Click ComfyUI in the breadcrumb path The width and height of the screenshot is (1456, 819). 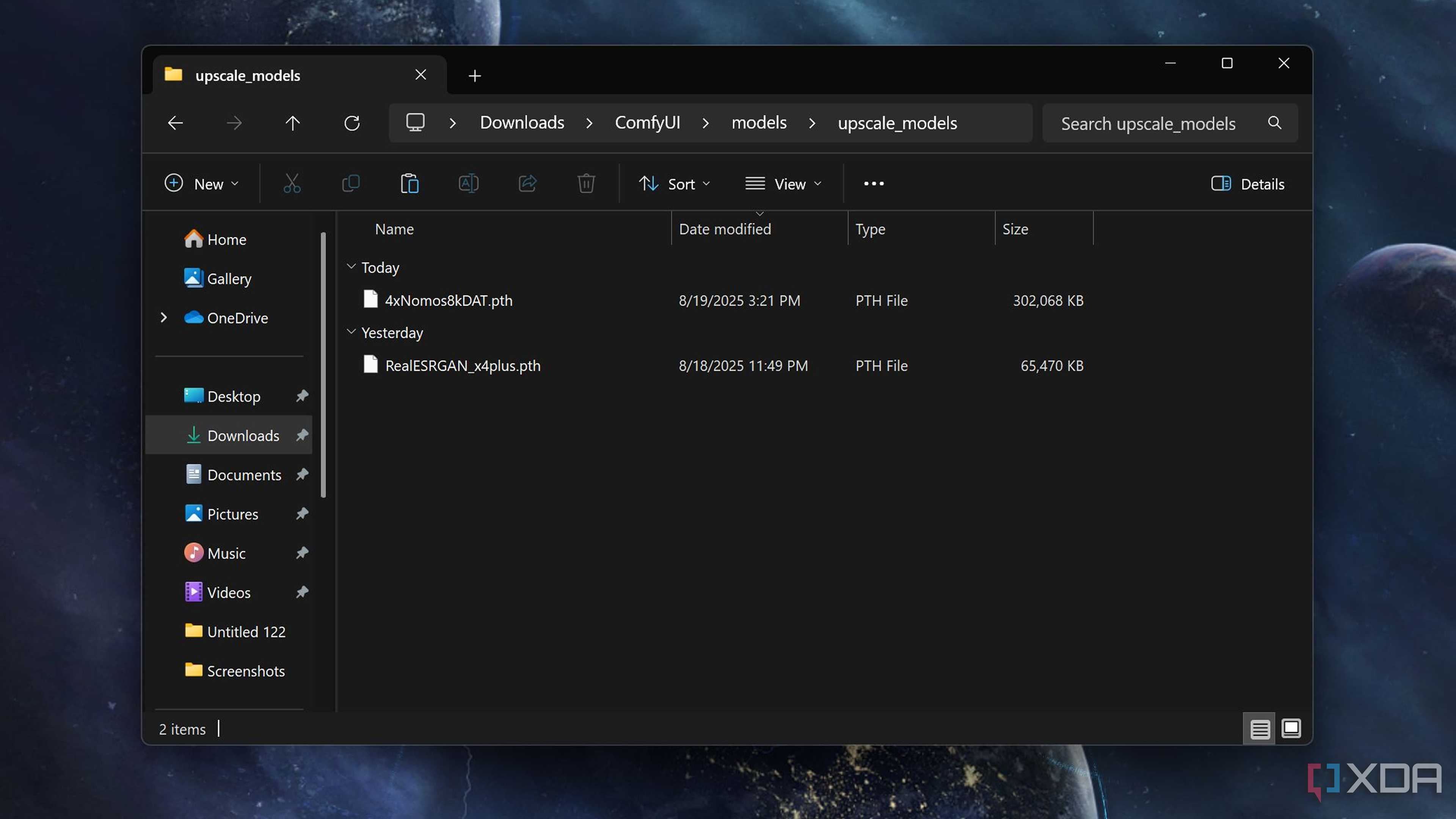click(647, 122)
